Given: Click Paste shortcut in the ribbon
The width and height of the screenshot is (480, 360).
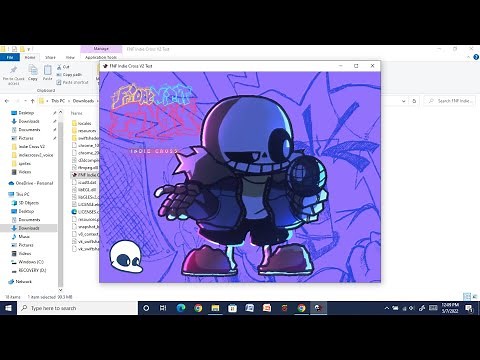Looking at the screenshot, I should (x=72, y=82).
